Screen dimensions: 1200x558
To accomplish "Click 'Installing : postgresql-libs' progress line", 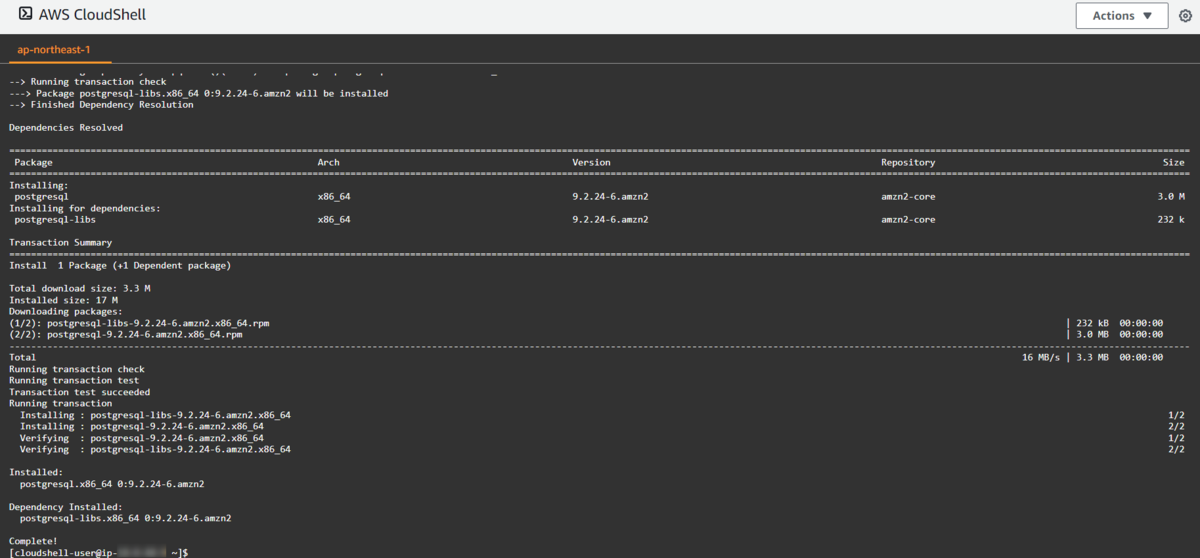I will pyautogui.click(x=155, y=415).
